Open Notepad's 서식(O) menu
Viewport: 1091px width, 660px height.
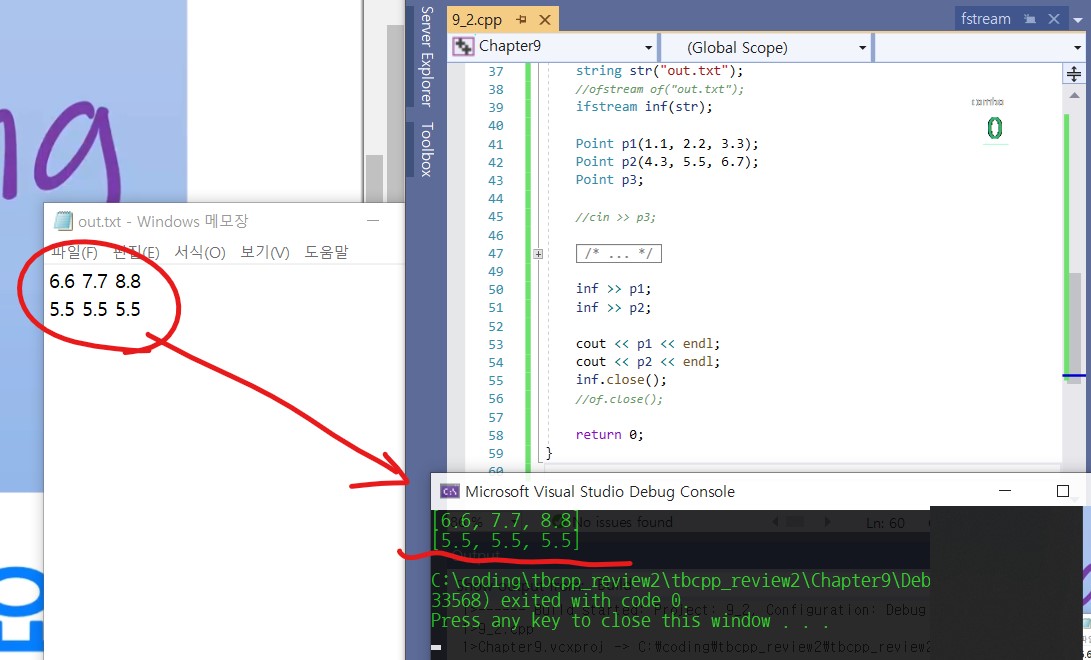(x=200, y=252)
